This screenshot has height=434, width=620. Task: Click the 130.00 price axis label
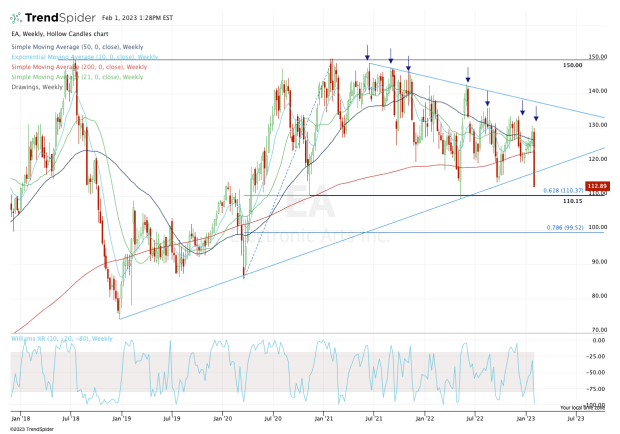598,125
